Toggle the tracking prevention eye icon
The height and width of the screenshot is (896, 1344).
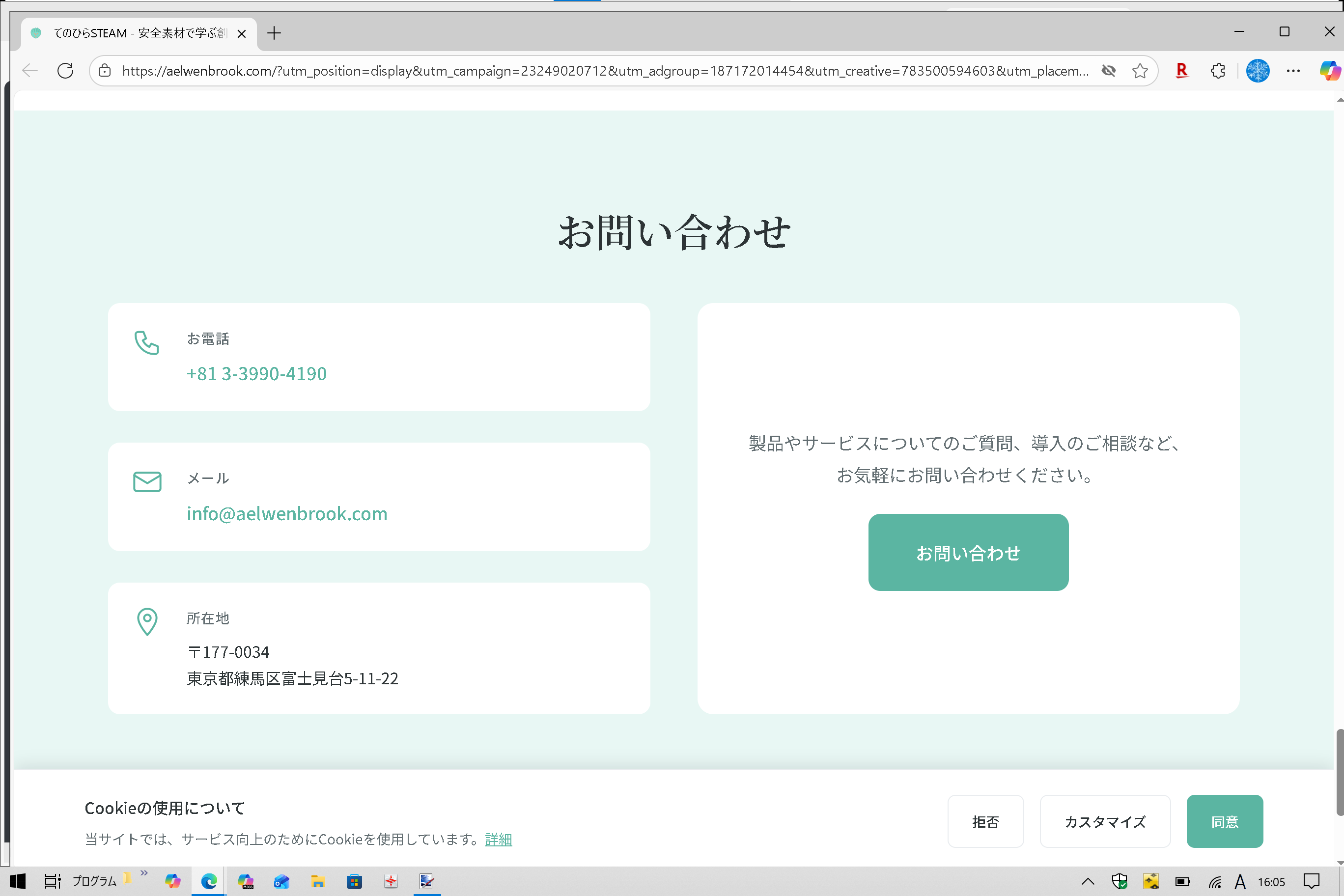click(x=1109, y=71)
